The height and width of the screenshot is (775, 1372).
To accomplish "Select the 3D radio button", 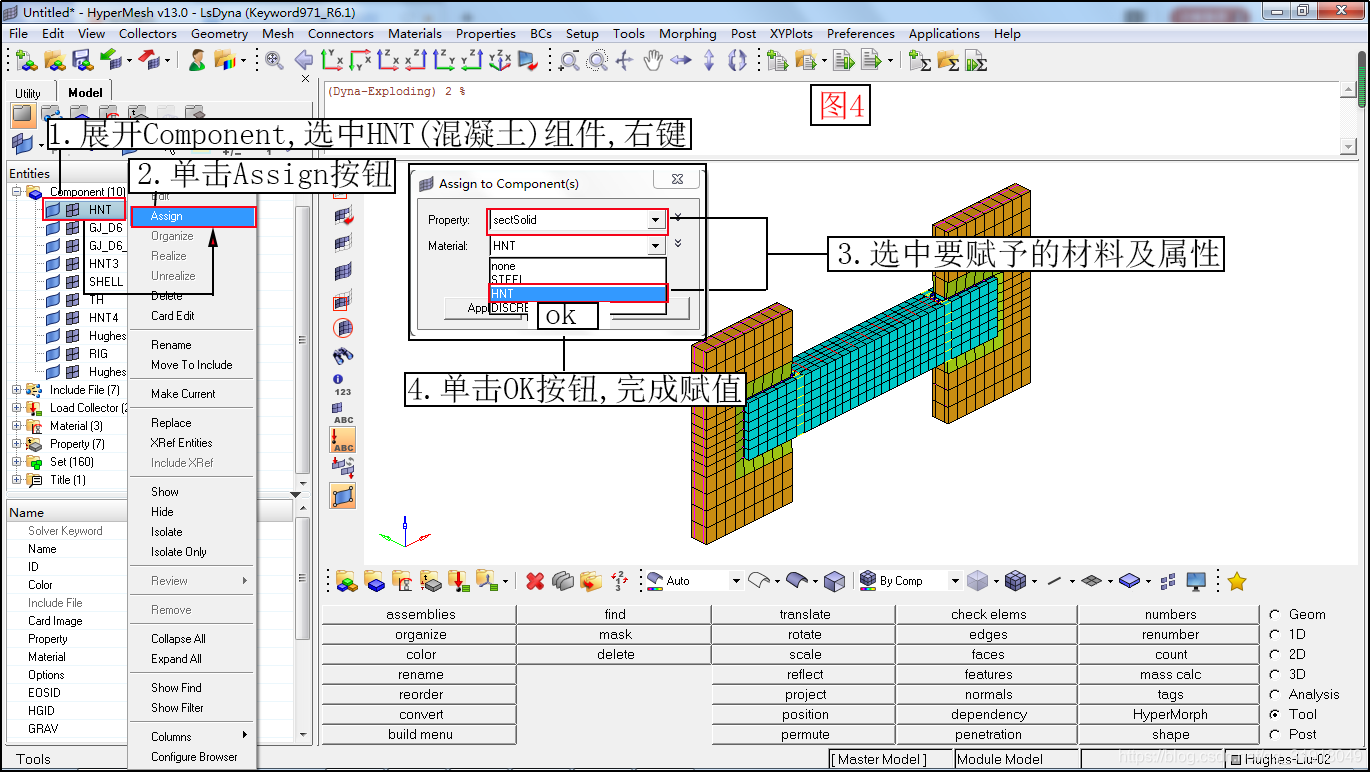I will click(1274, 674).
